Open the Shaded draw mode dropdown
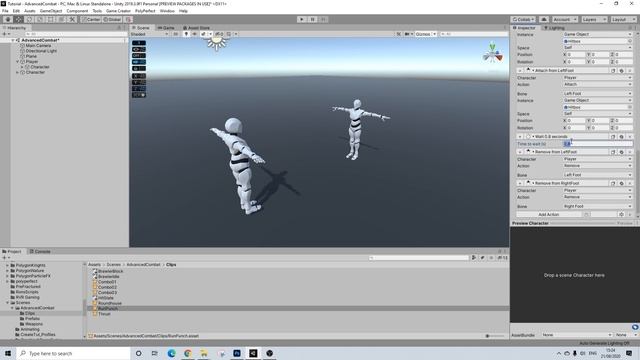640x360 pixels. click(149, 34)
